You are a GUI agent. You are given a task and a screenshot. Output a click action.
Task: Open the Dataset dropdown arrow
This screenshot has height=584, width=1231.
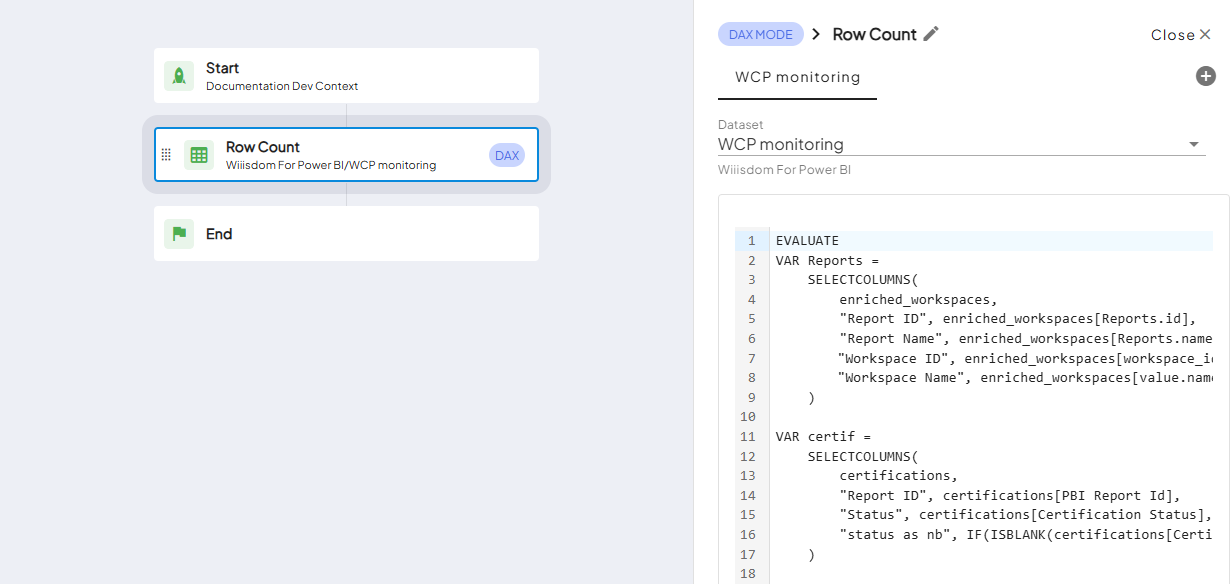[x=1193, y=145]
